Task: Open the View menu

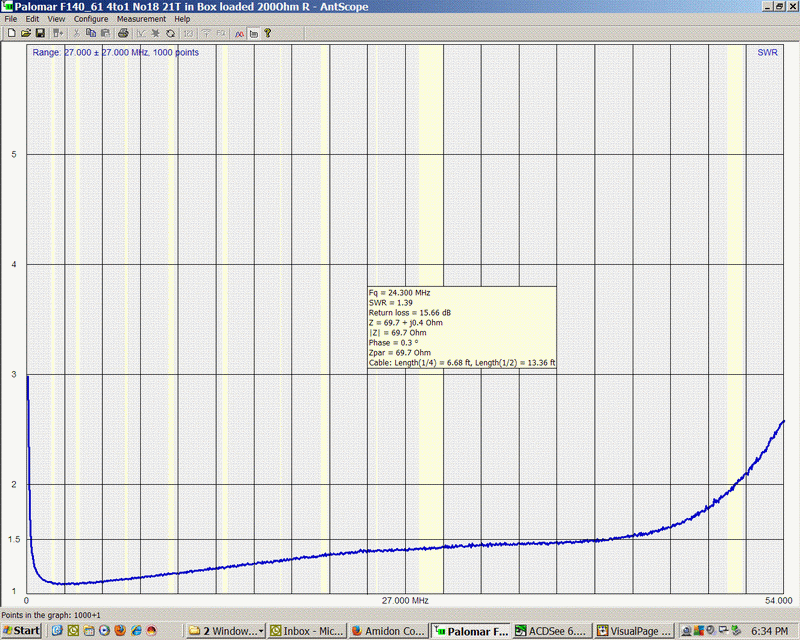Action: pyautogui.click(x=56, y=19)
